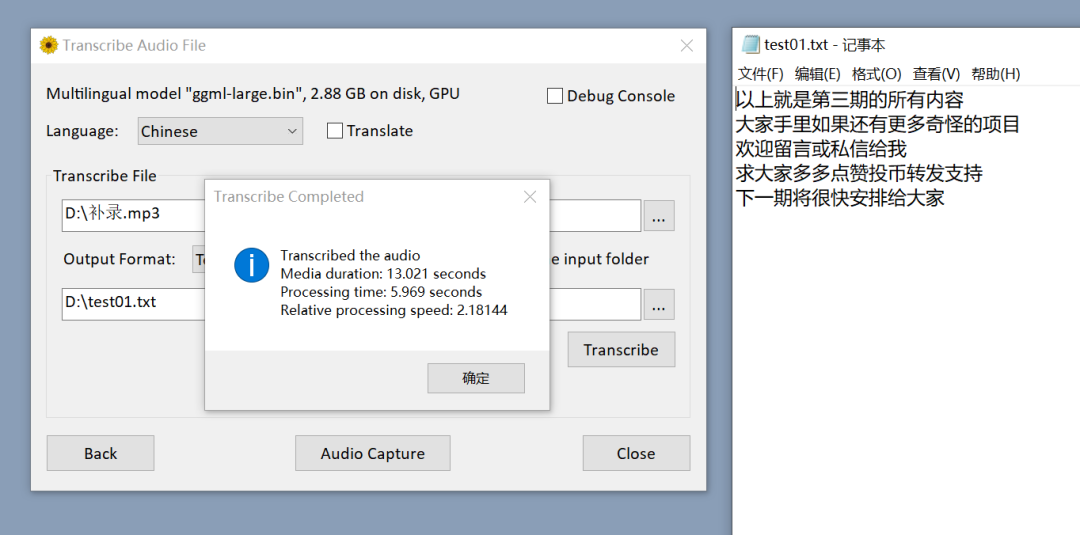Go Back using the Back button
This screenshot has height=535, width=1080.
100,453
